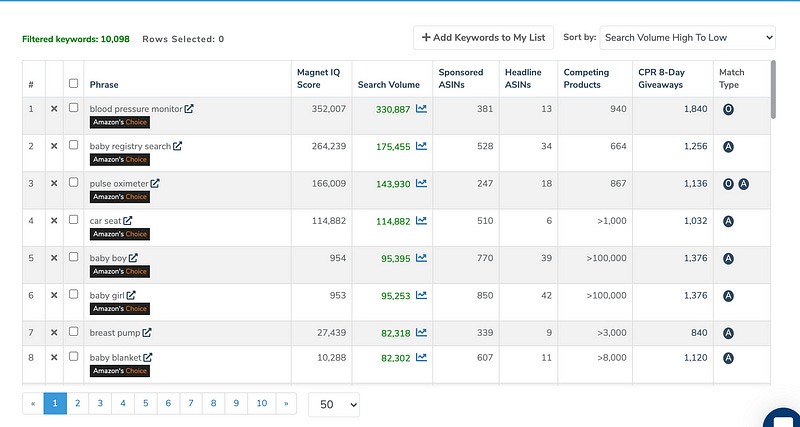800x427 pixels.
Task: Open the rows-per-page 50 dropdown
Action: pos(334,405)
